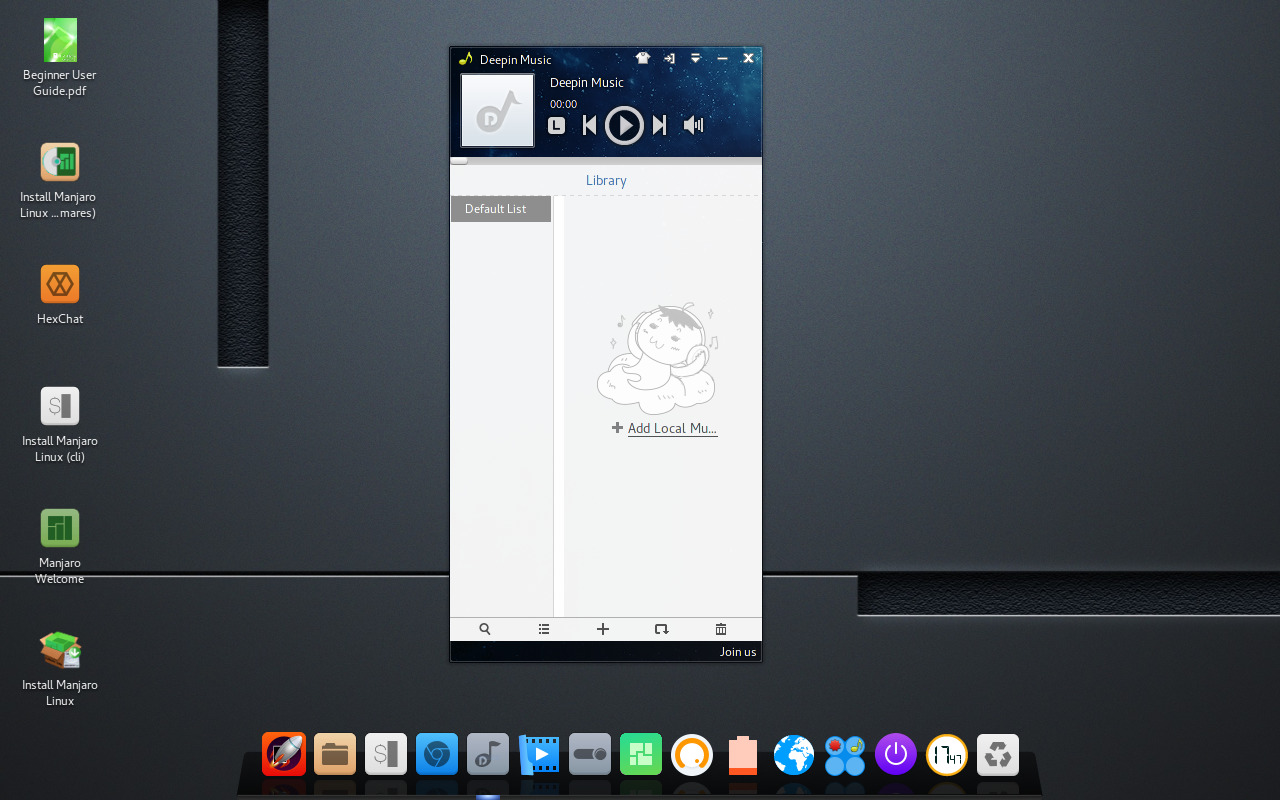Screen dimensions: 1280x800
Task: Click the Add Local Music link
Action: pos(664,427)
